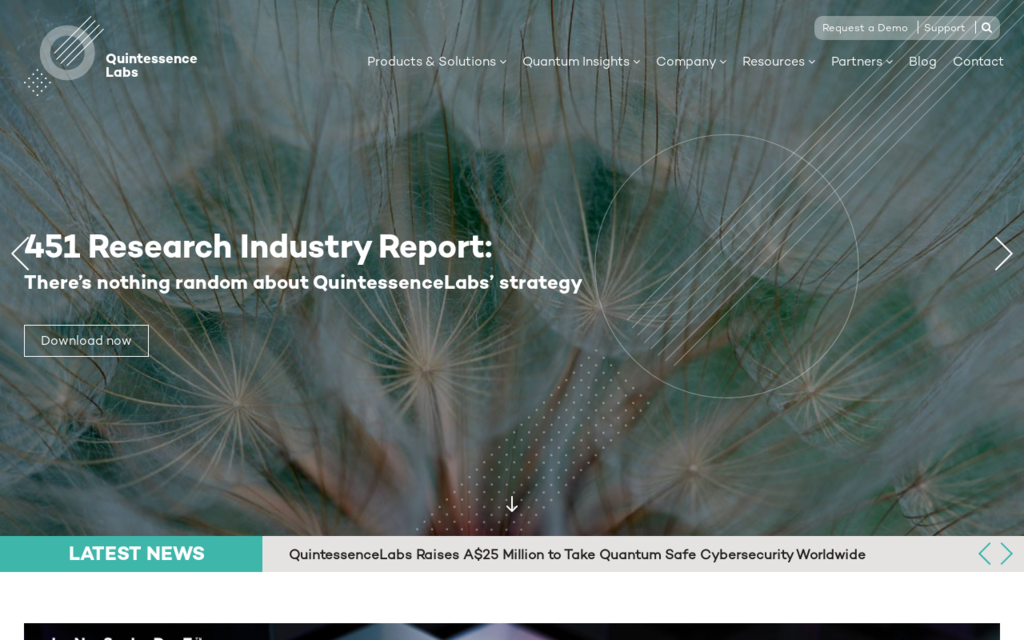The width and height of the screenshot is (1024, 640).
Task: Open the Partners dropdown menu
Action: pos(861,62)
